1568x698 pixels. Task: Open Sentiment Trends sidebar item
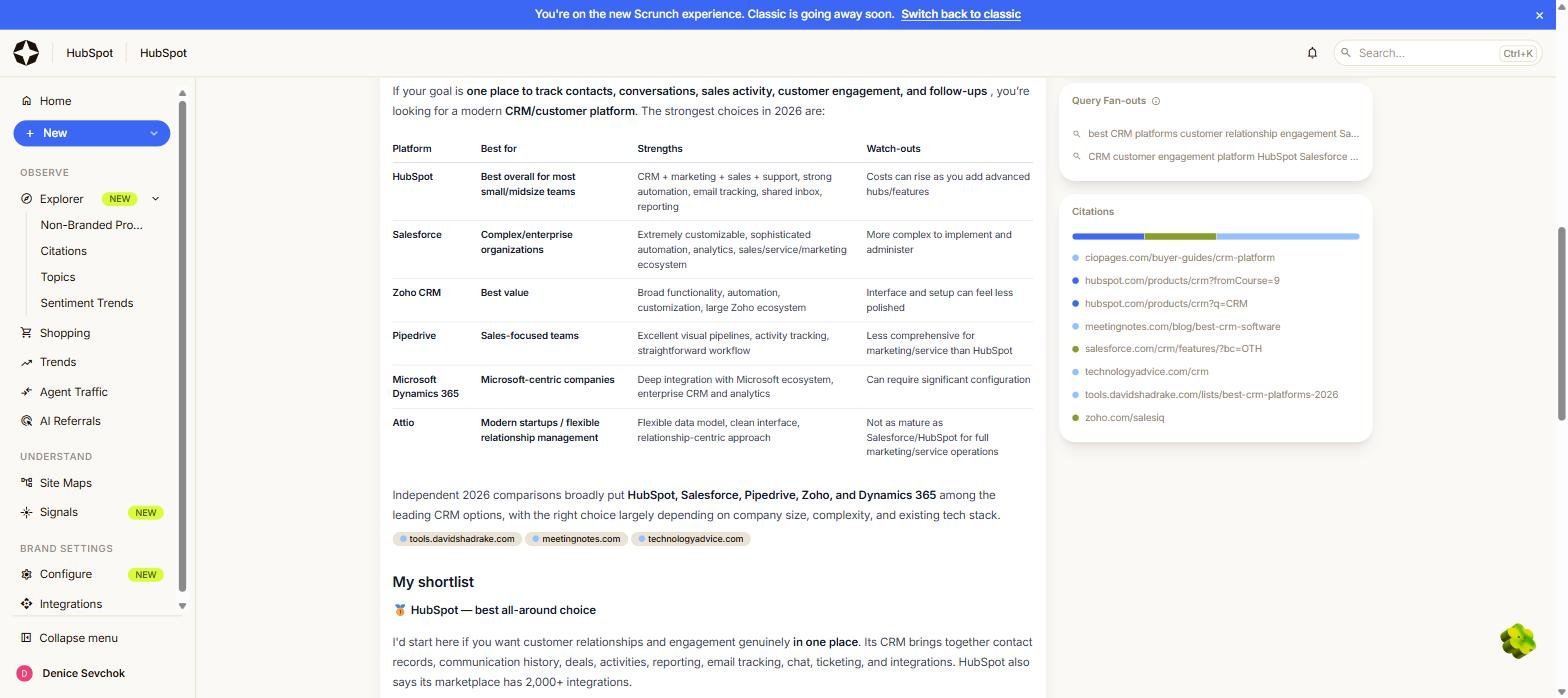point(86,303)
